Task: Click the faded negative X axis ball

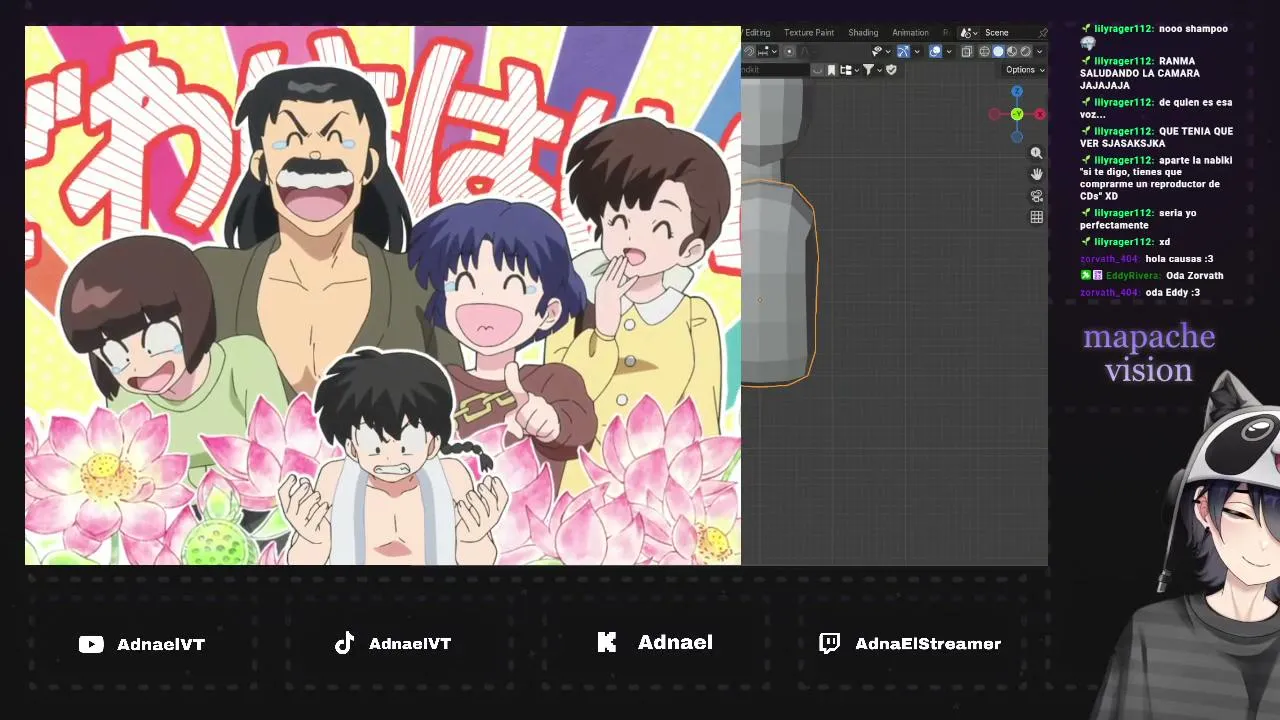Action: 994,114
